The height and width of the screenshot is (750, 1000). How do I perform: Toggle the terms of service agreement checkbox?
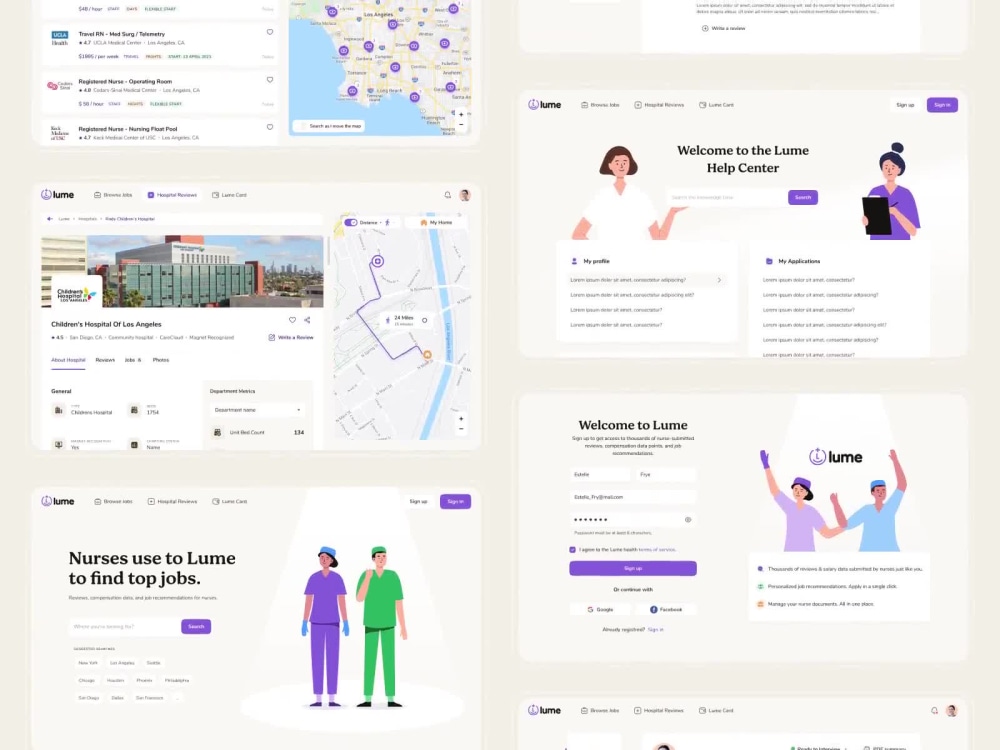(573, 550)
